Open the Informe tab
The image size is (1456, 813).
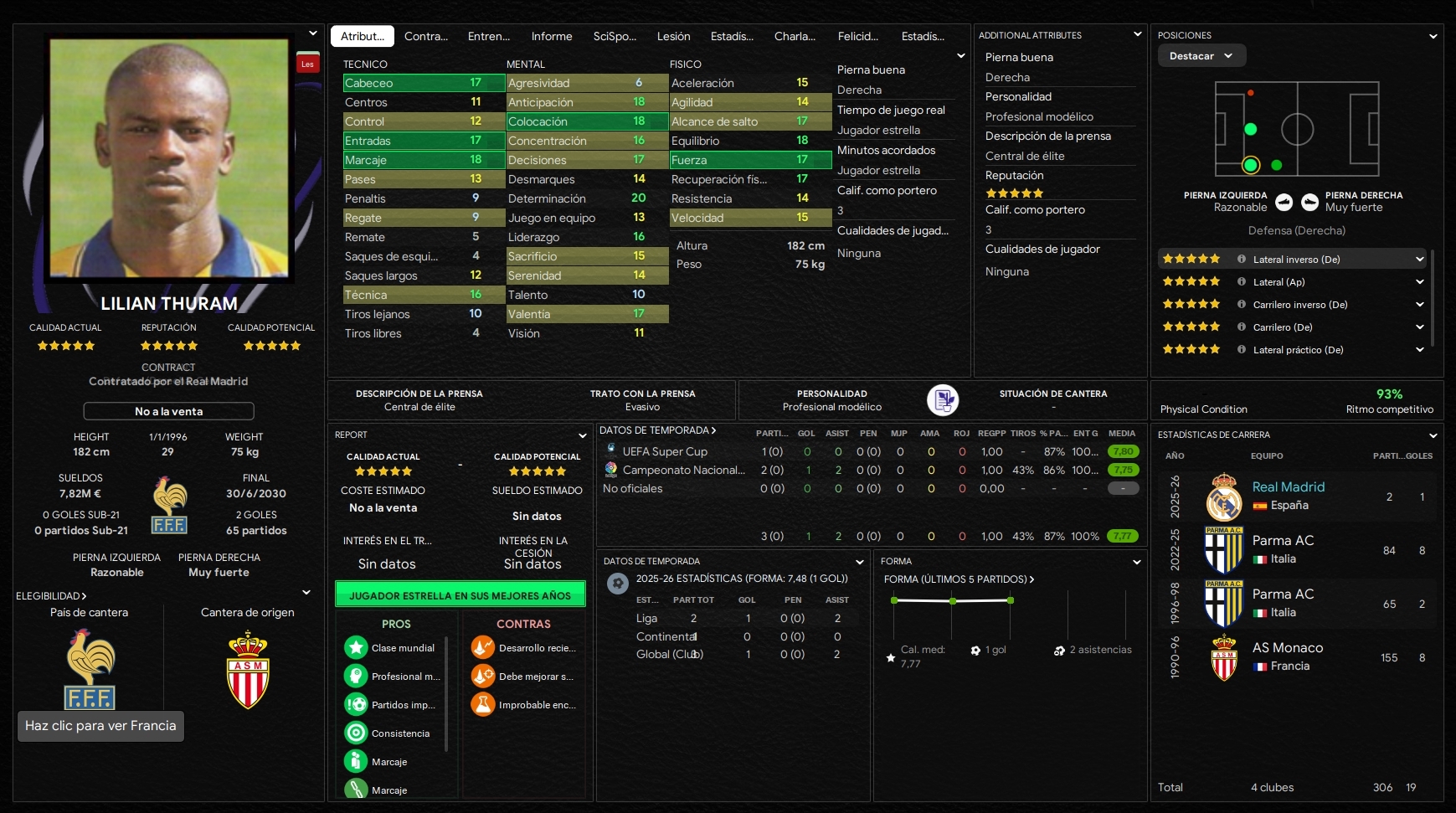552,36
